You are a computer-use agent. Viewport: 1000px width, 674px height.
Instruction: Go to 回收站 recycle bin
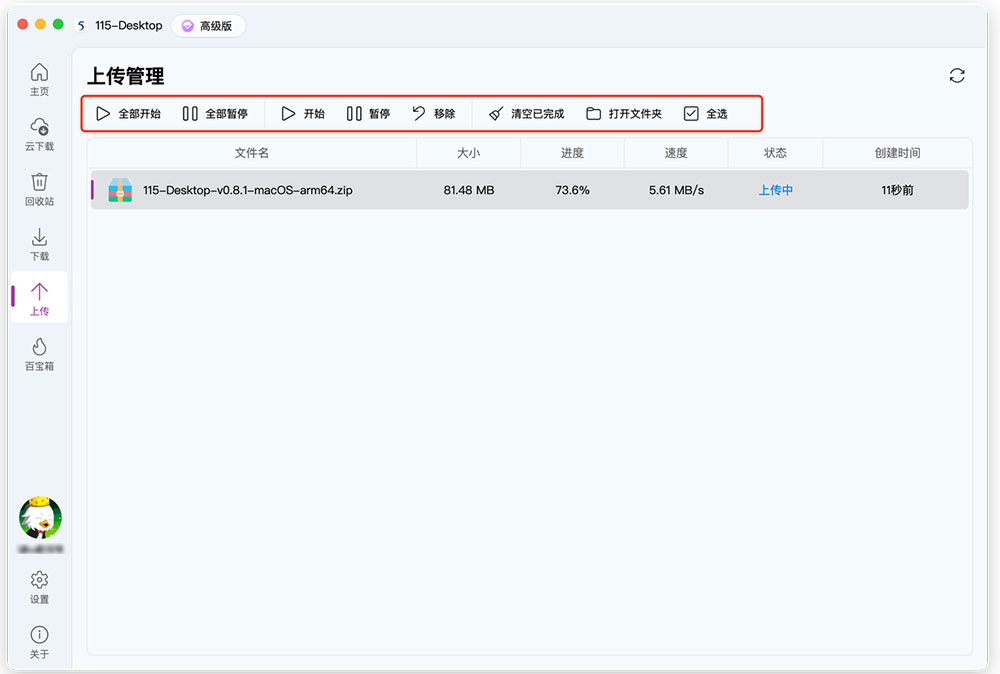point(39,189)
